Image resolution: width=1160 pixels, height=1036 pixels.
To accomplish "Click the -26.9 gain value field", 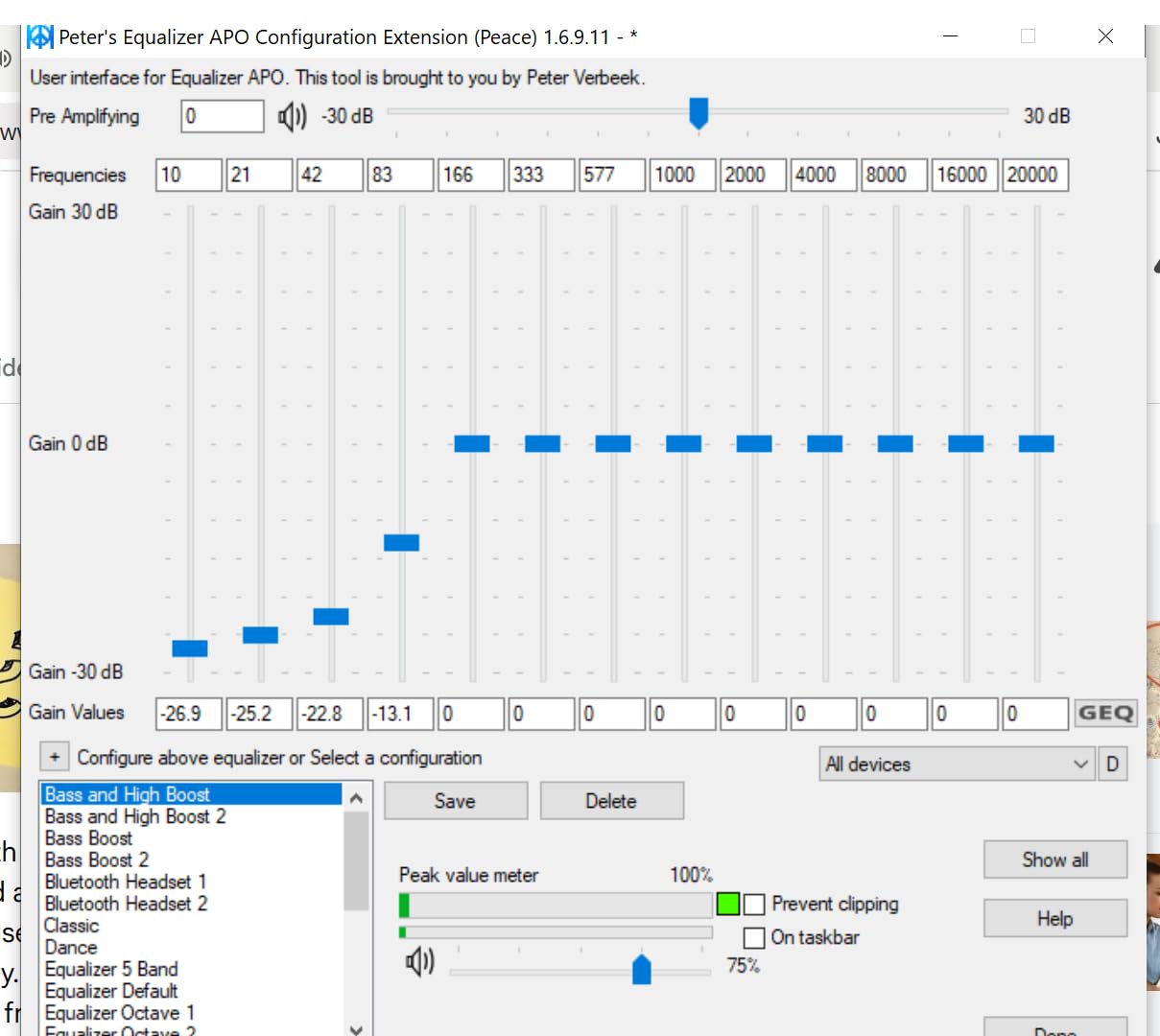I will pos(189,714).
